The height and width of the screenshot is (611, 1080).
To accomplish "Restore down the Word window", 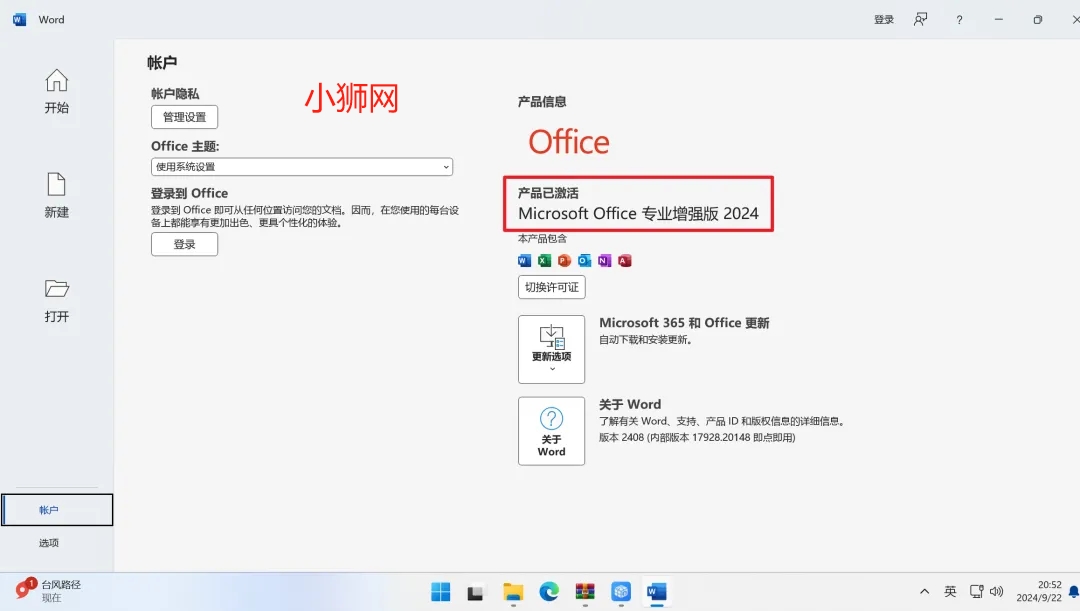I will (1038, 20).
